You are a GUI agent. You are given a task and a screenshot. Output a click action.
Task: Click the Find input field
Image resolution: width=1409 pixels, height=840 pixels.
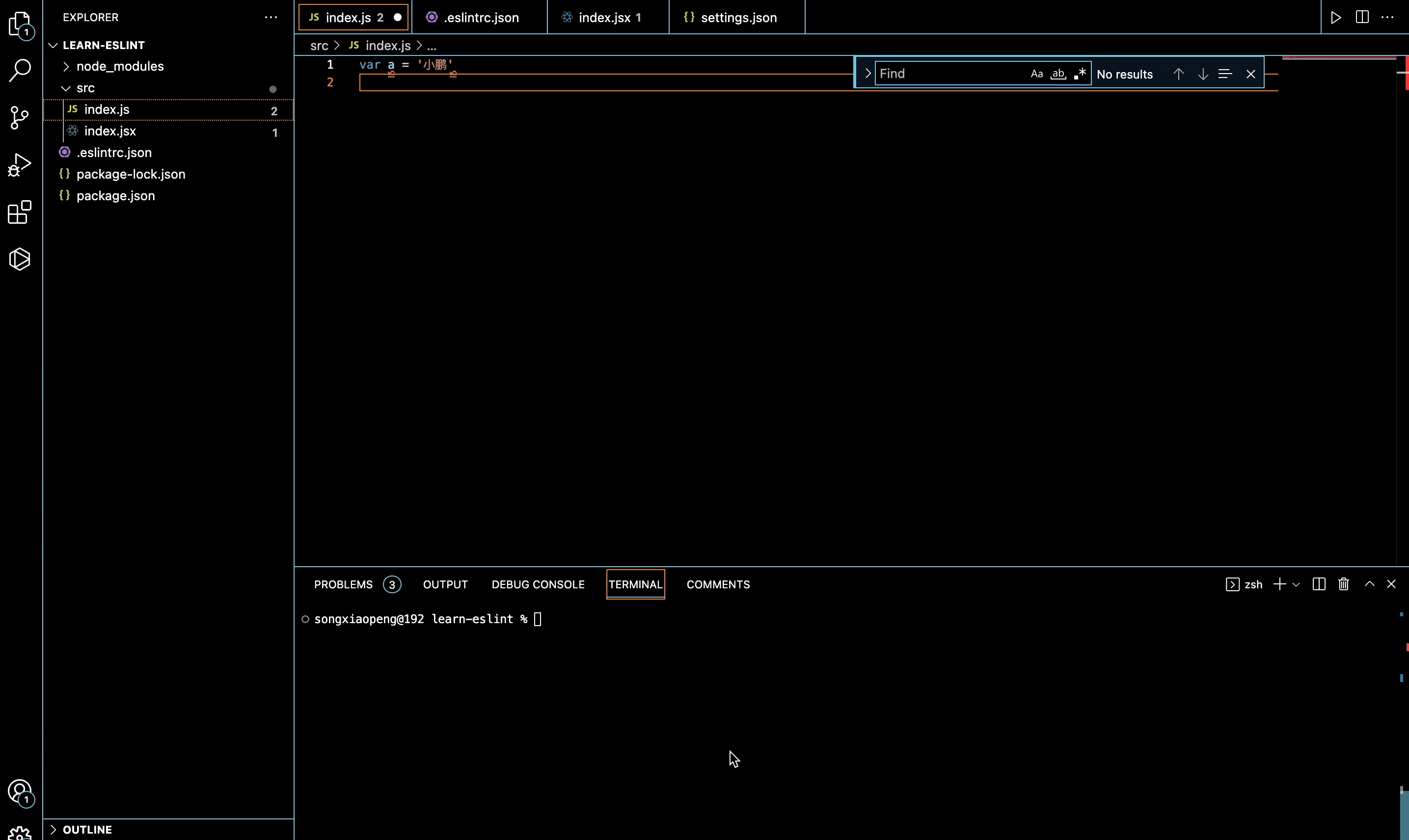click(951, 74)
